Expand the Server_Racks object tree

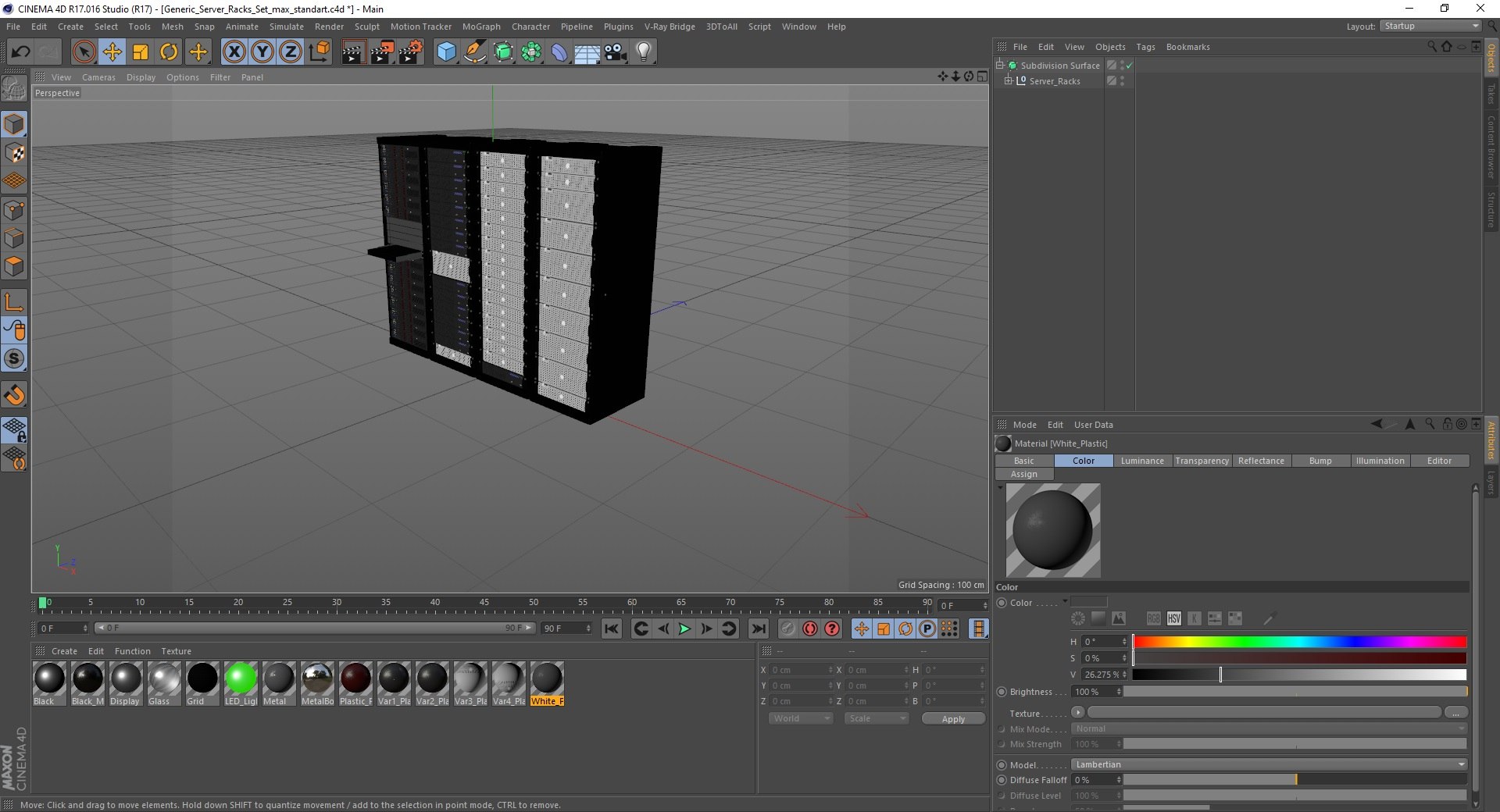point(1008,80)
